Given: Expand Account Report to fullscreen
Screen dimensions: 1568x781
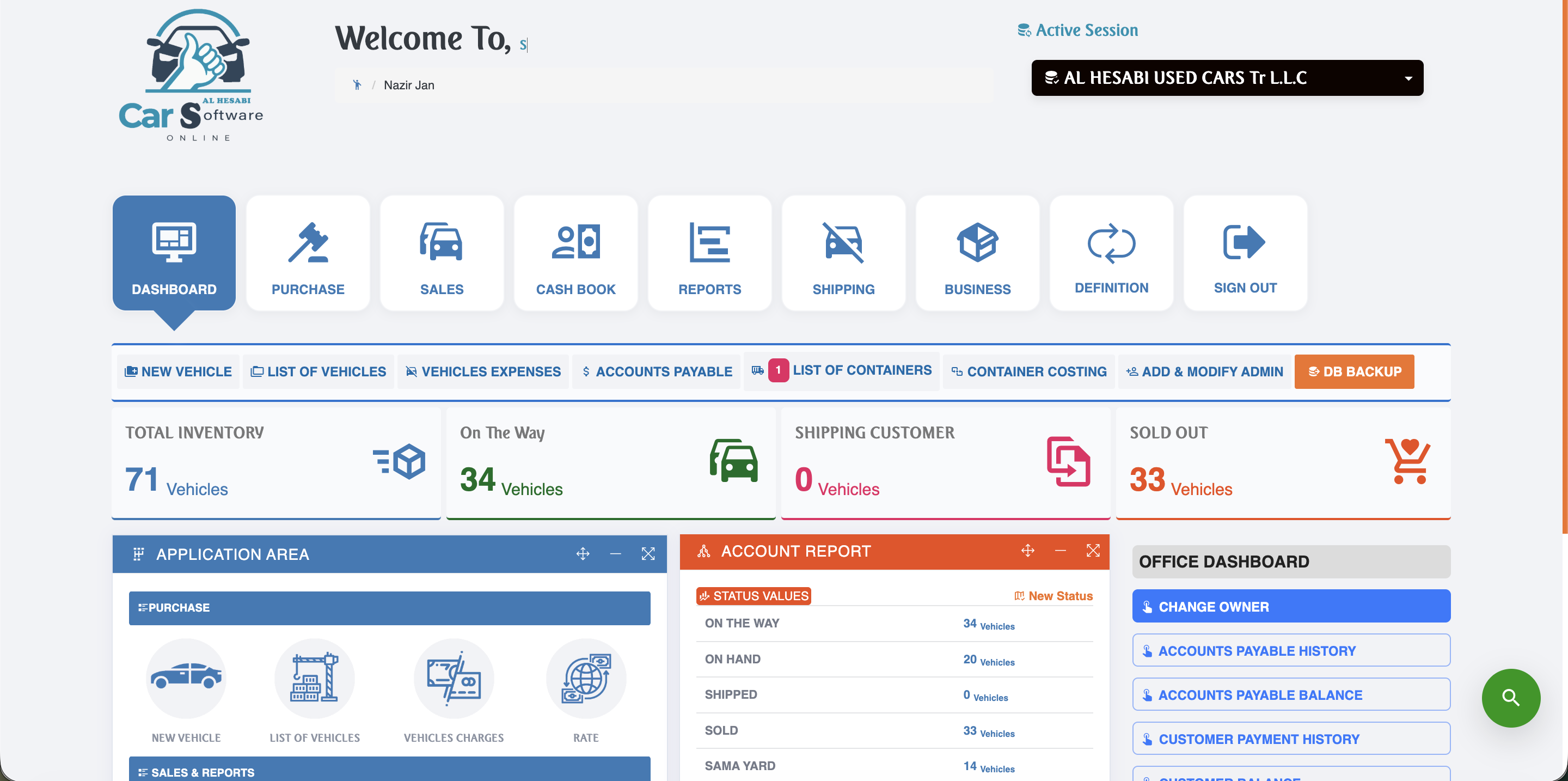Looking at the screenshot, I should [1093, 551].
